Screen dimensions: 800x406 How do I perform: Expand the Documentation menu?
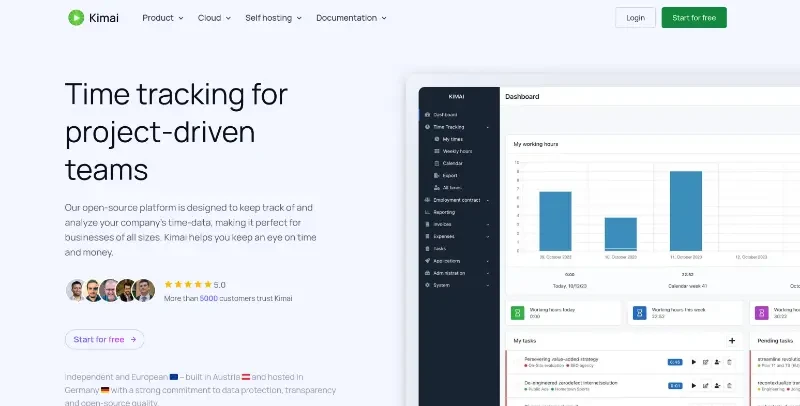351,18
